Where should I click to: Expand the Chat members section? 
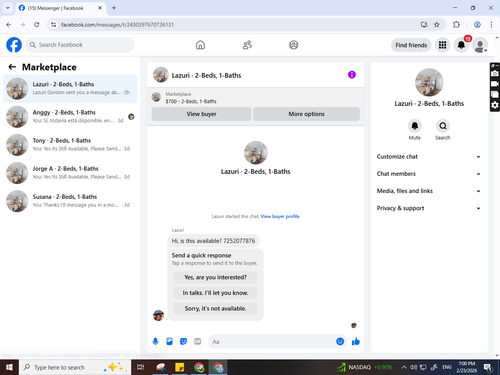coord(429,174)
